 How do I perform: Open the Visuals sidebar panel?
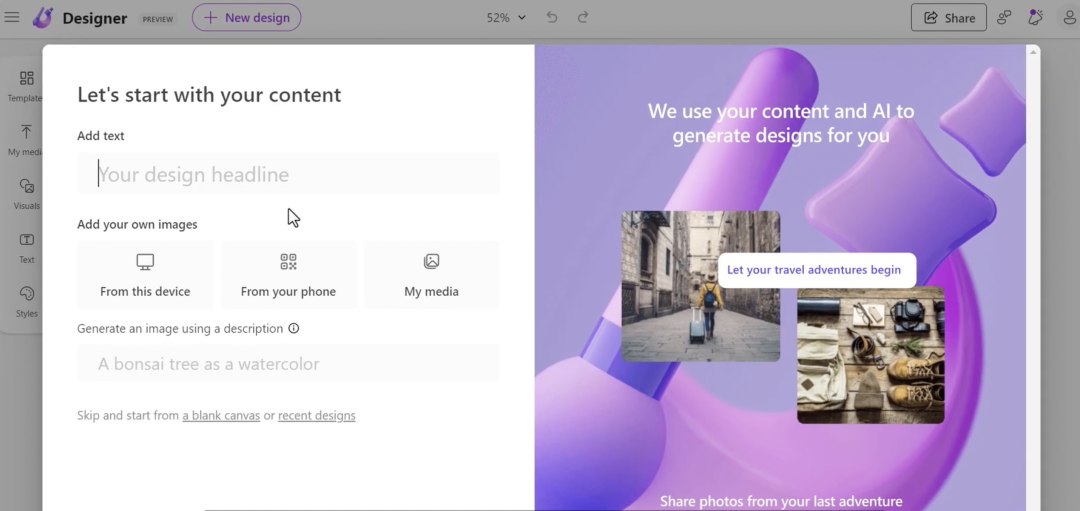click(26, 194)
